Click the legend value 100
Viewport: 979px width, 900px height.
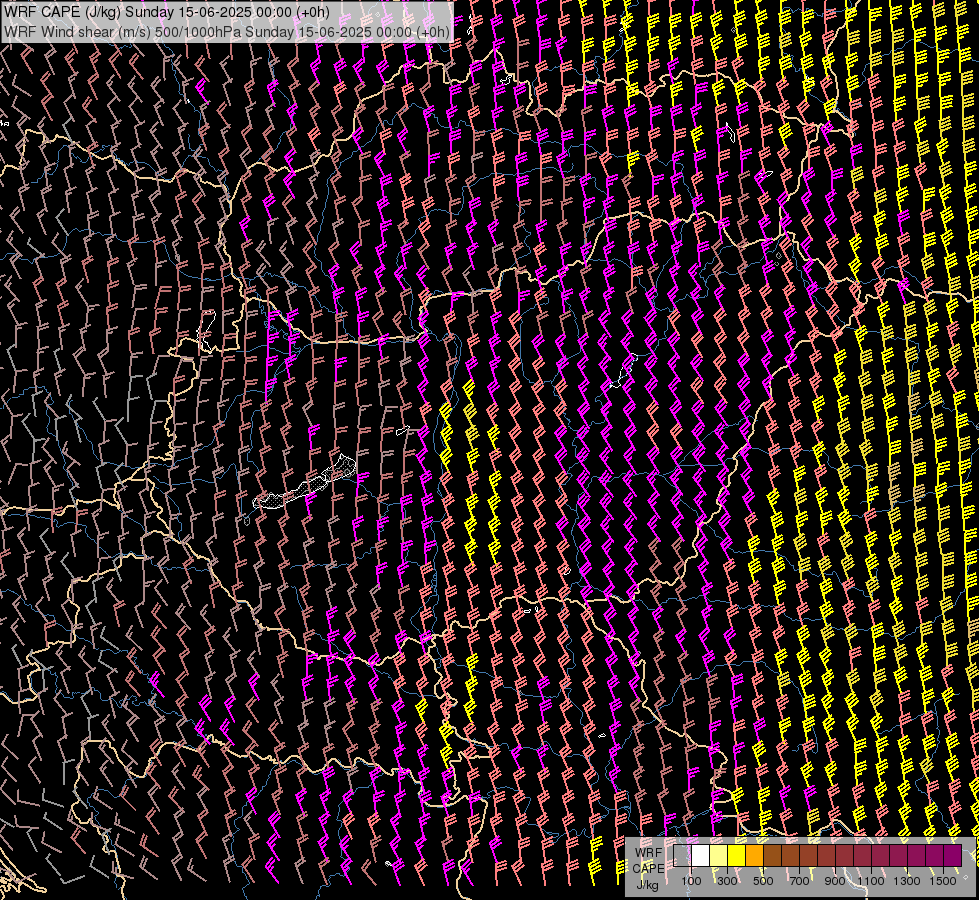[x=691, y=881]
